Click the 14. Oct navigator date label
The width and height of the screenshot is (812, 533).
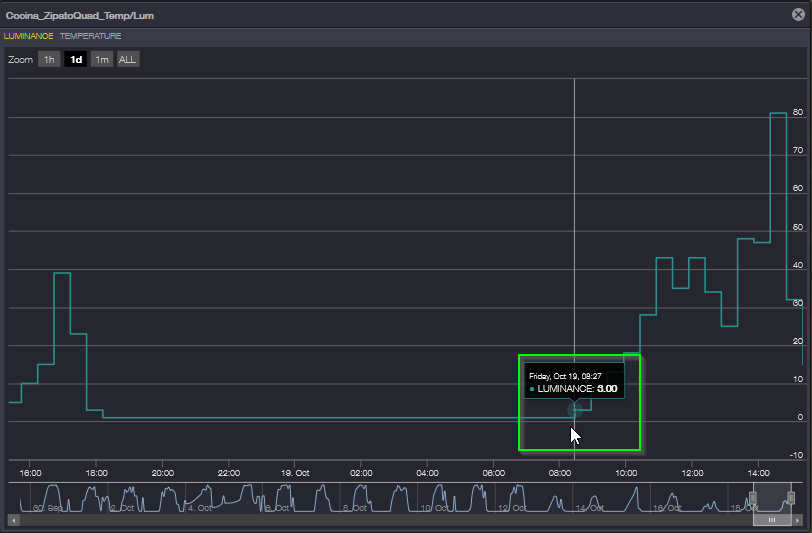point(589,508)
